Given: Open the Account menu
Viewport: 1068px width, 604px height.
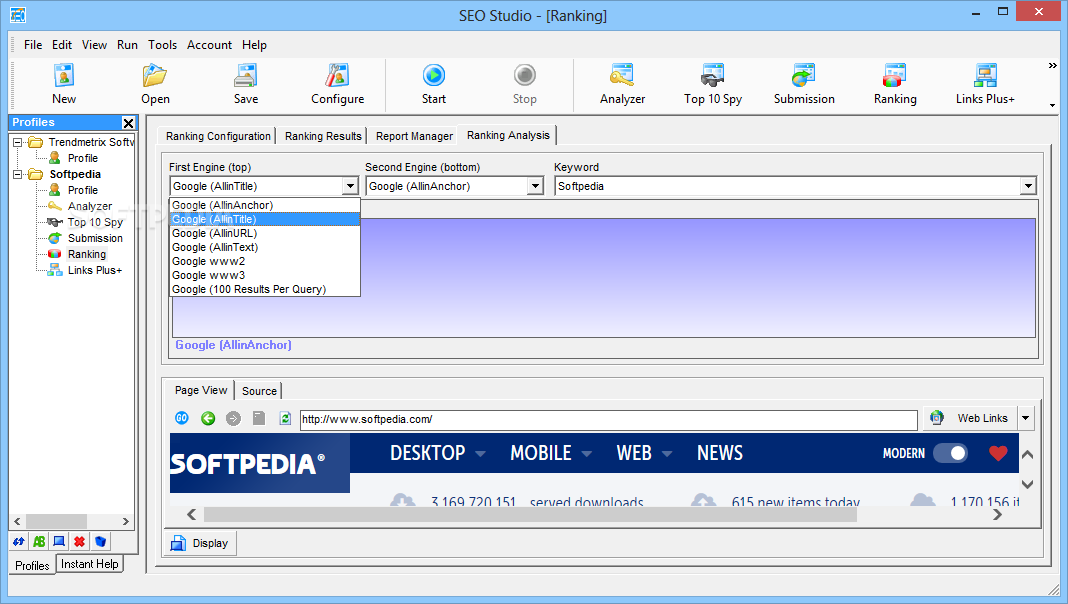Looking at the screenshot, I should pos(209,45).
